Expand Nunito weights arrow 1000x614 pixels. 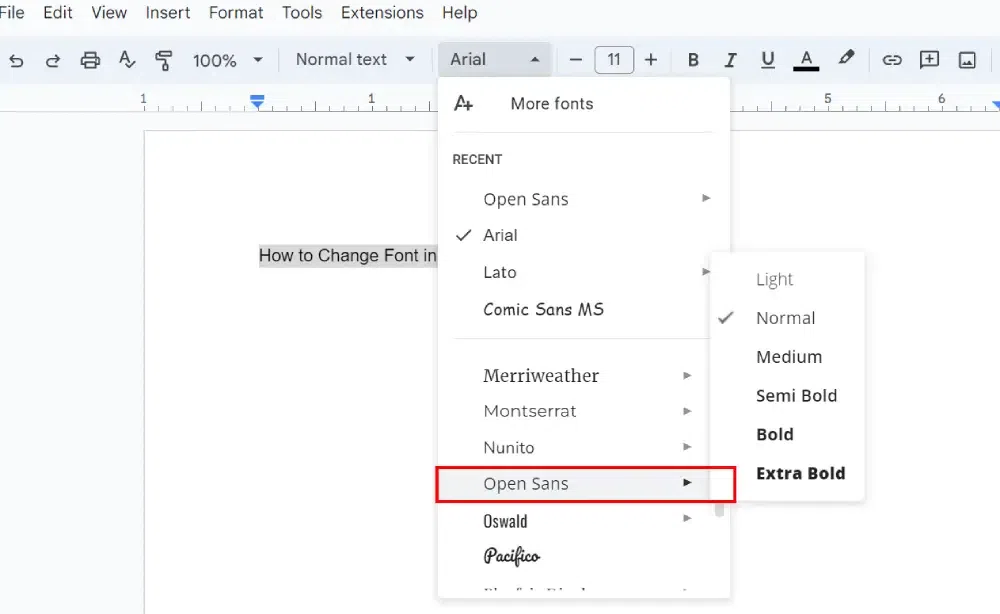pos(687,447)
